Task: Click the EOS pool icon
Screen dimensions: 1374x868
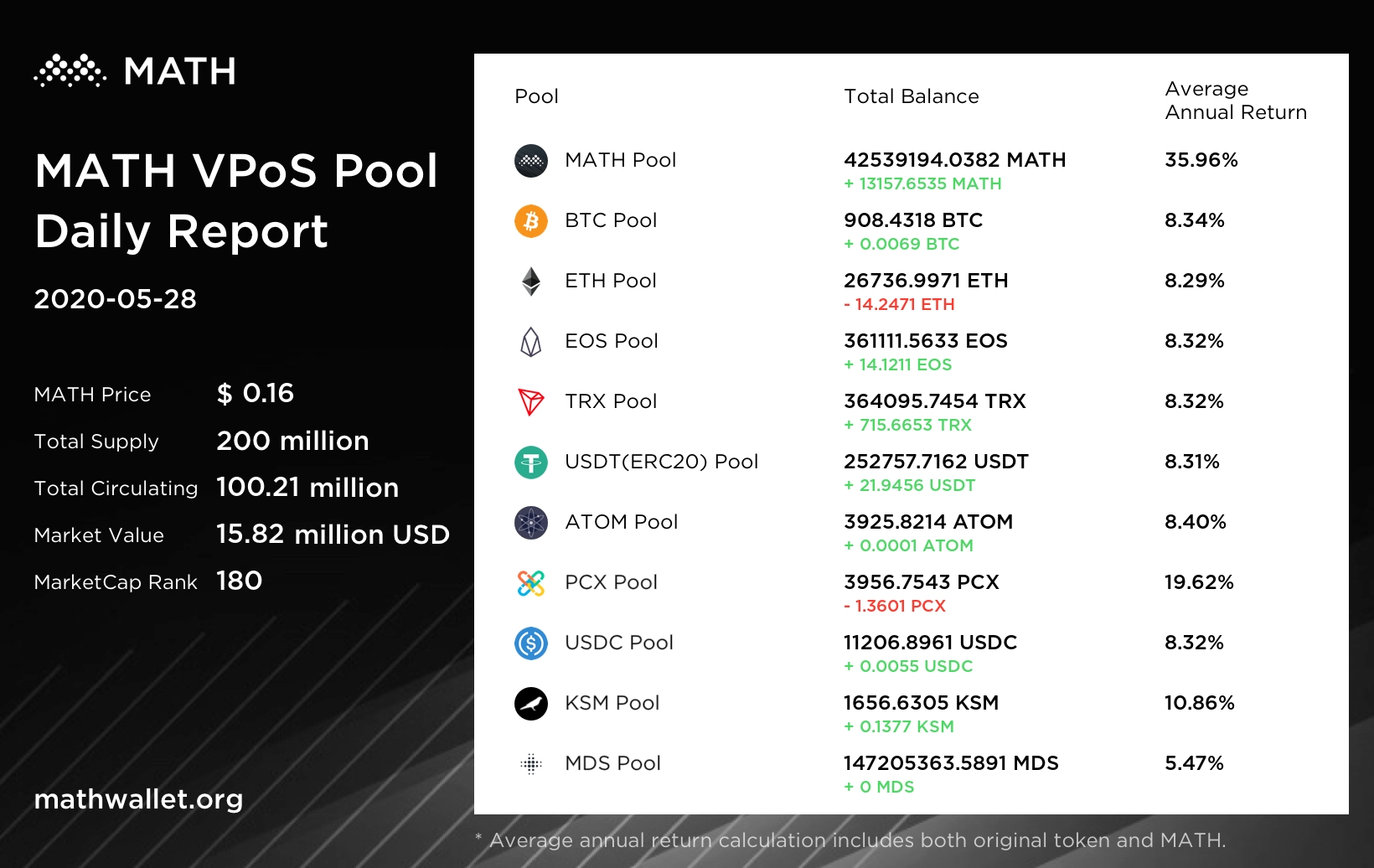Action: point(531,342)
